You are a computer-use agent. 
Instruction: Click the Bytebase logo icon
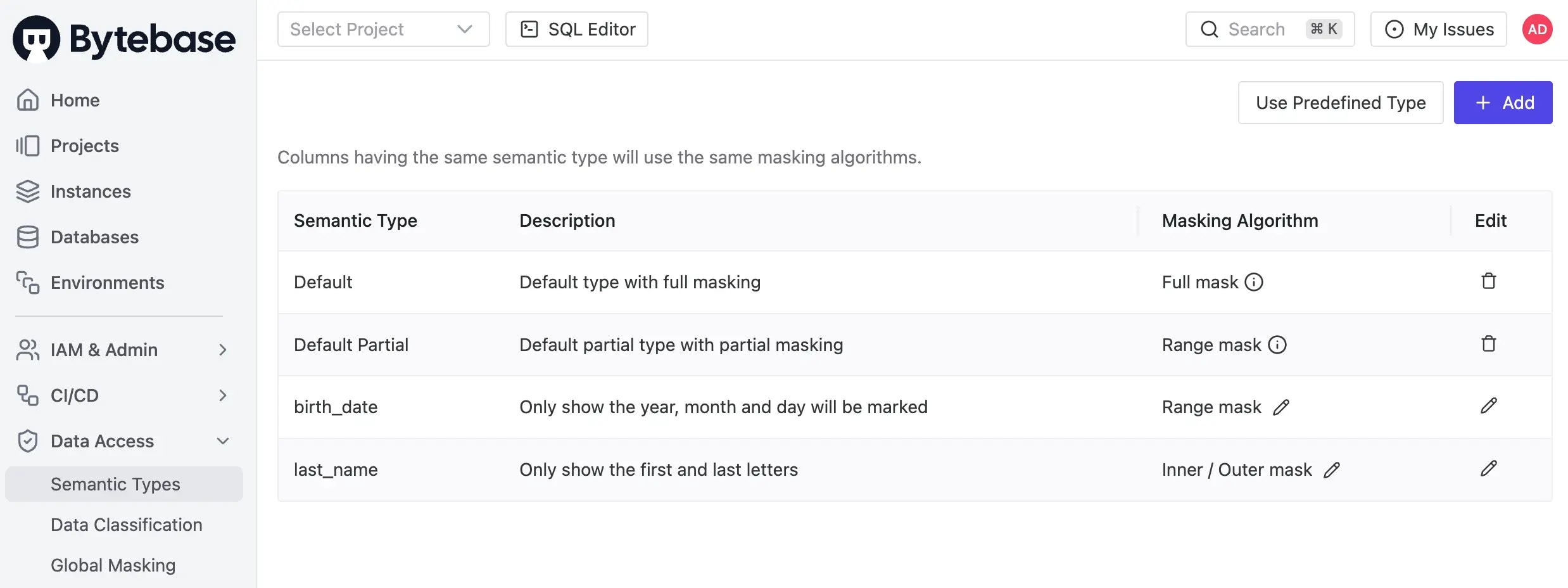(36, 38)
